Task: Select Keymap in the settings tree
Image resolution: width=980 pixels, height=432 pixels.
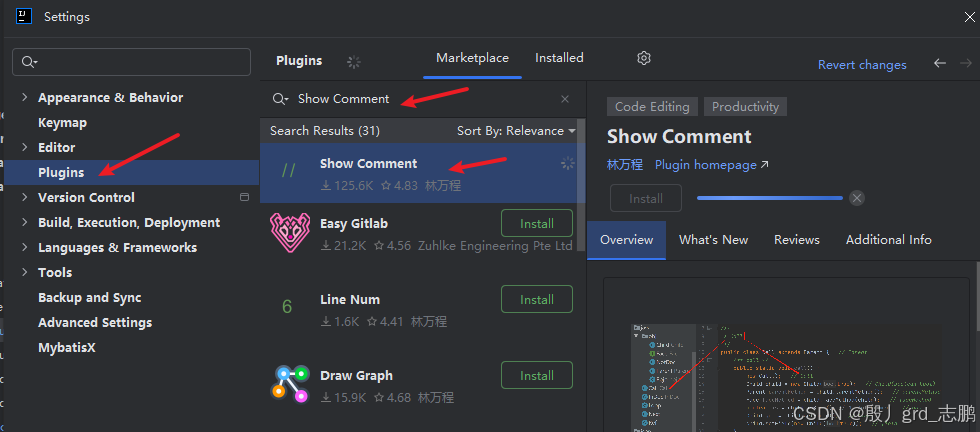Action: pyautogui.click(x=62, y=123)
